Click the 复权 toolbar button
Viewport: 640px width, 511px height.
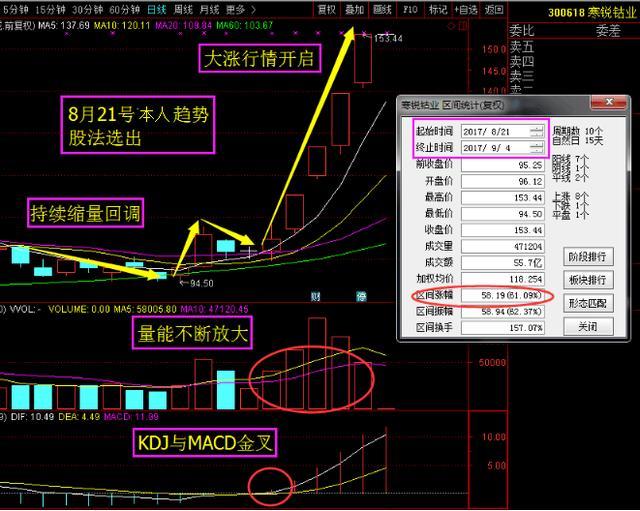[x=326, y=8]
